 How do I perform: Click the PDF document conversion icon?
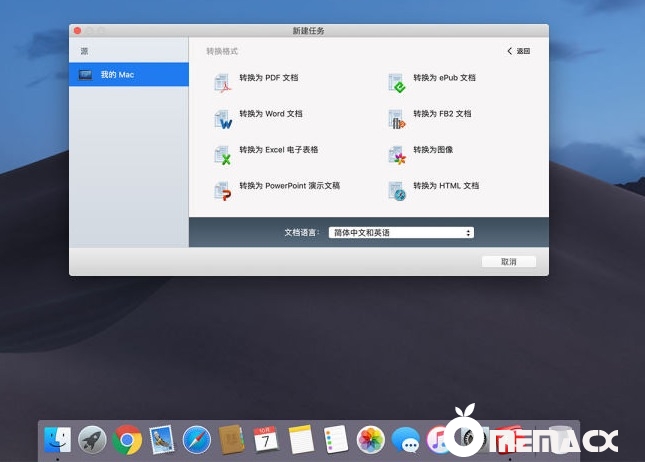coord(223,83)
